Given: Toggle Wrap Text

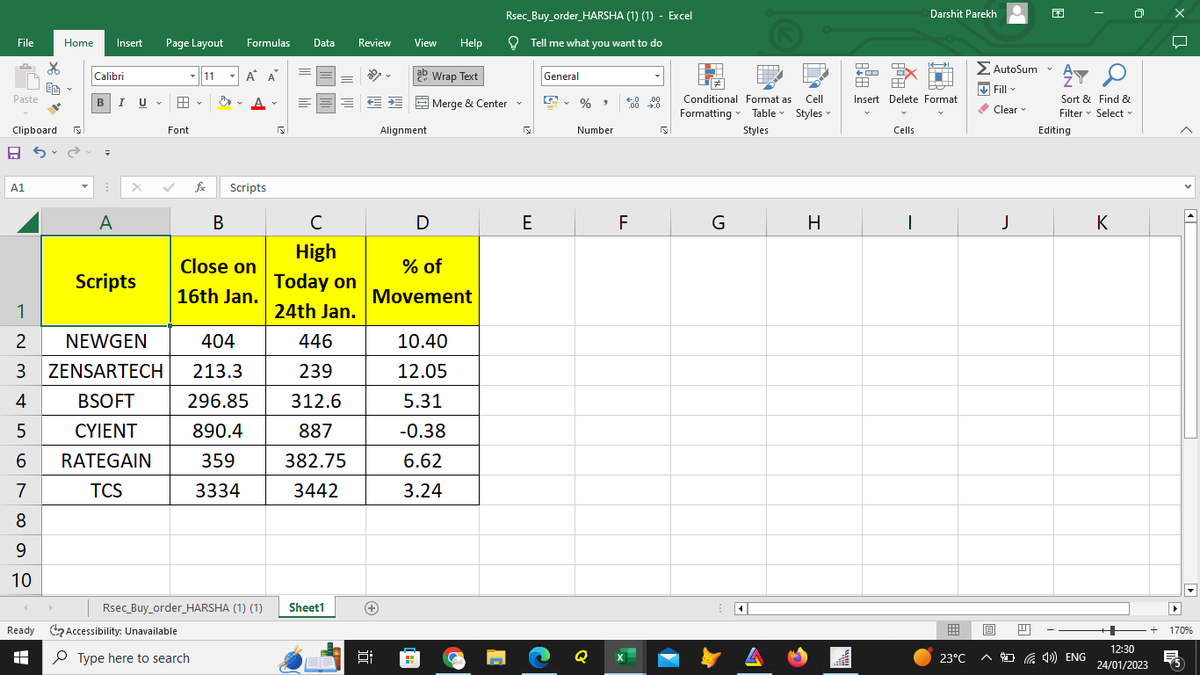Looking at the screenshot, I should pos(446,76).
